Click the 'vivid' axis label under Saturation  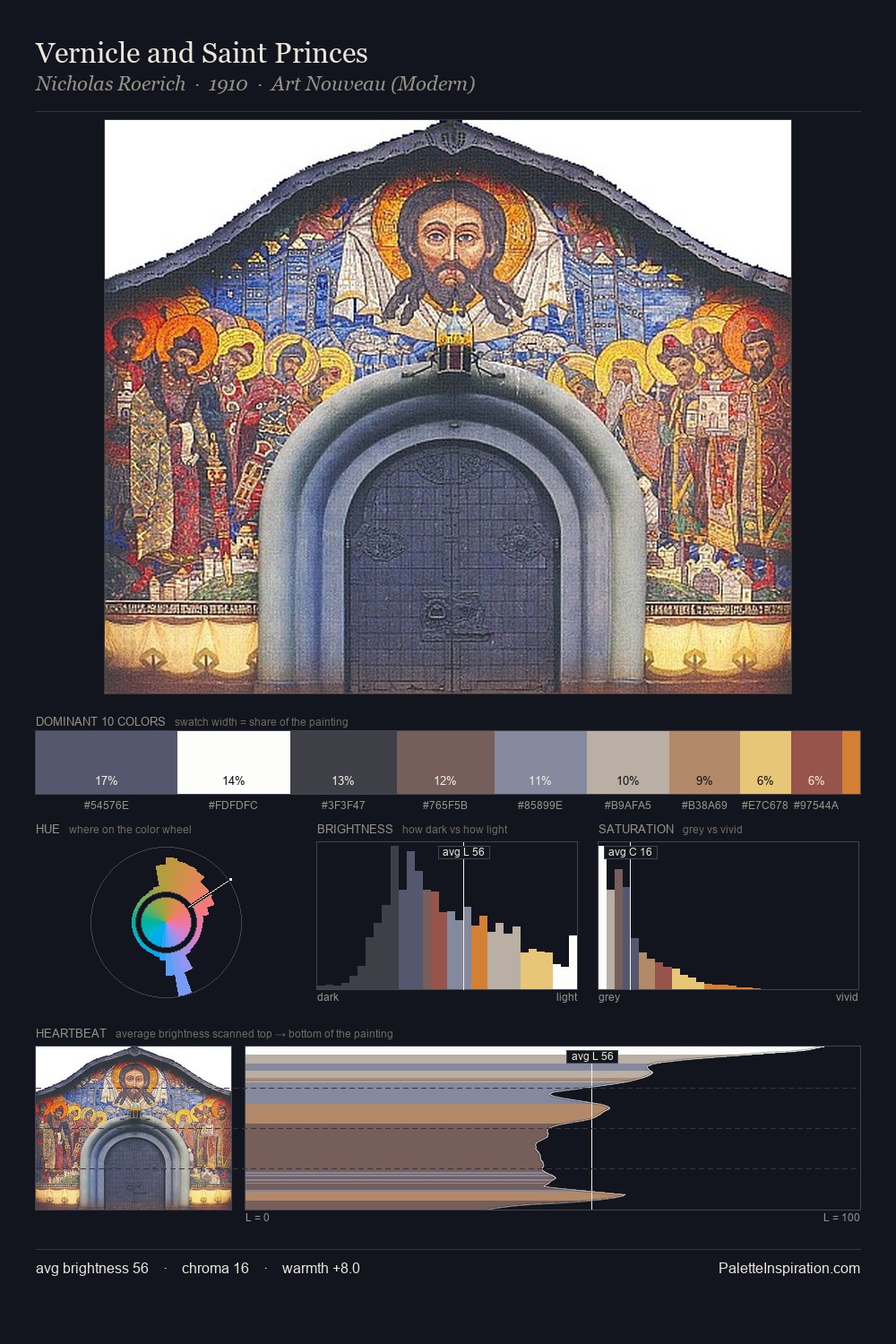(847, 997)
